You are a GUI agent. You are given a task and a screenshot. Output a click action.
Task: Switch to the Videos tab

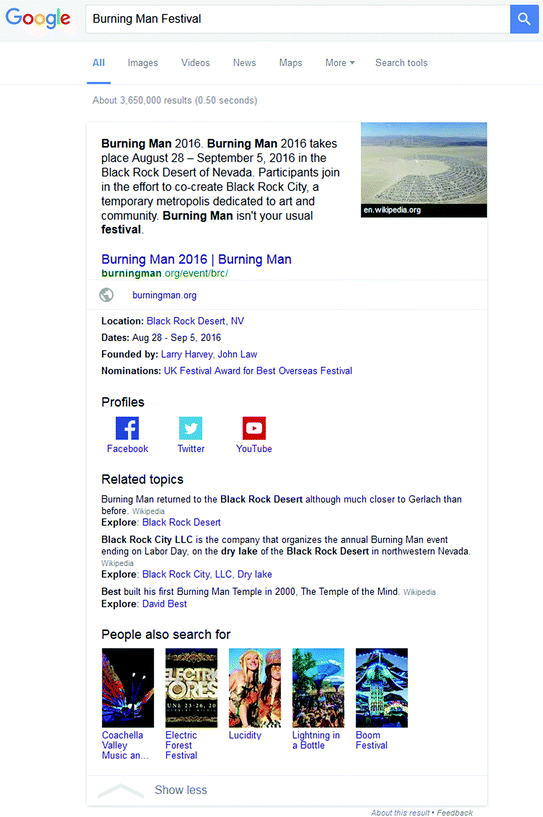tap(195, 63)
